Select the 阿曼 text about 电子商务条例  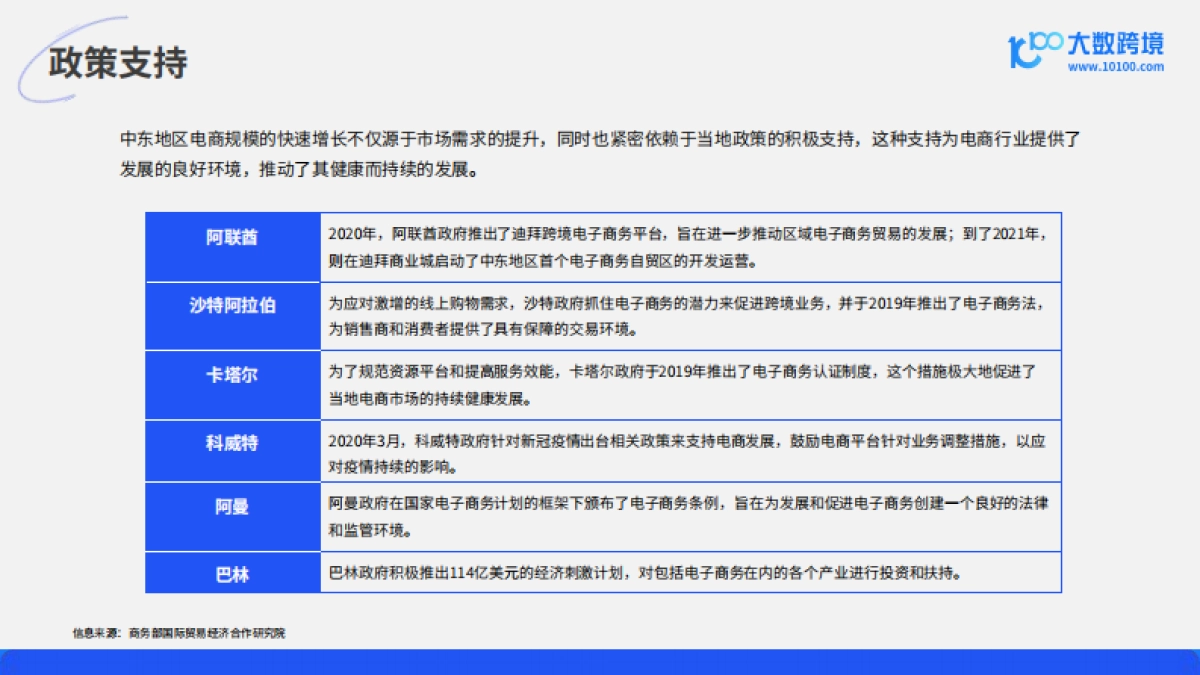(x=688, y=517)
